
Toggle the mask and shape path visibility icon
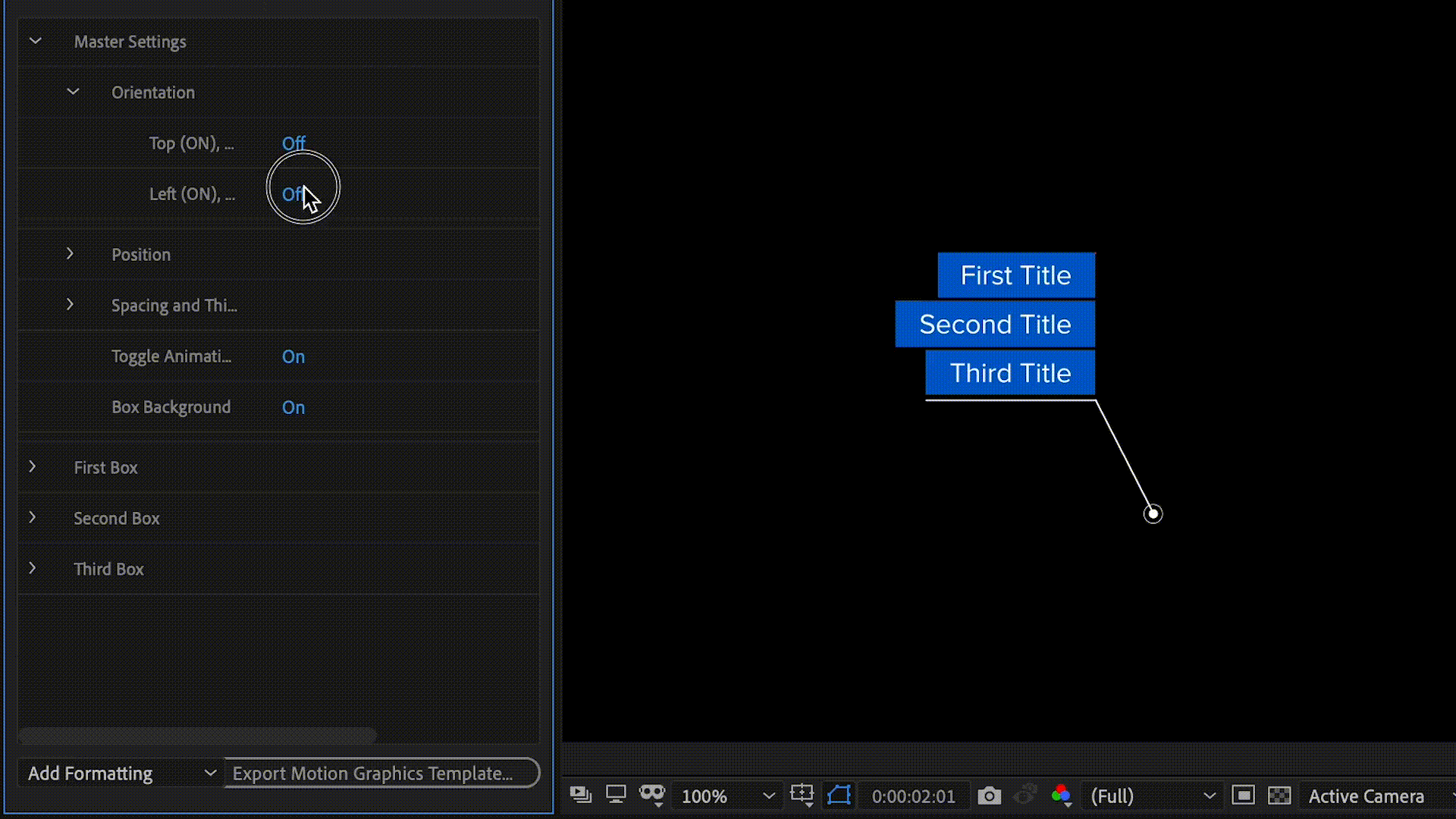[839, 795]
